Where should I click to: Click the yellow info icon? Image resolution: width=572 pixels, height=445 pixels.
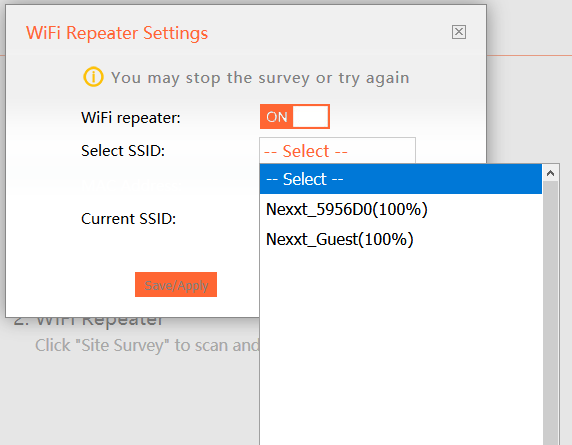(93, 77)
